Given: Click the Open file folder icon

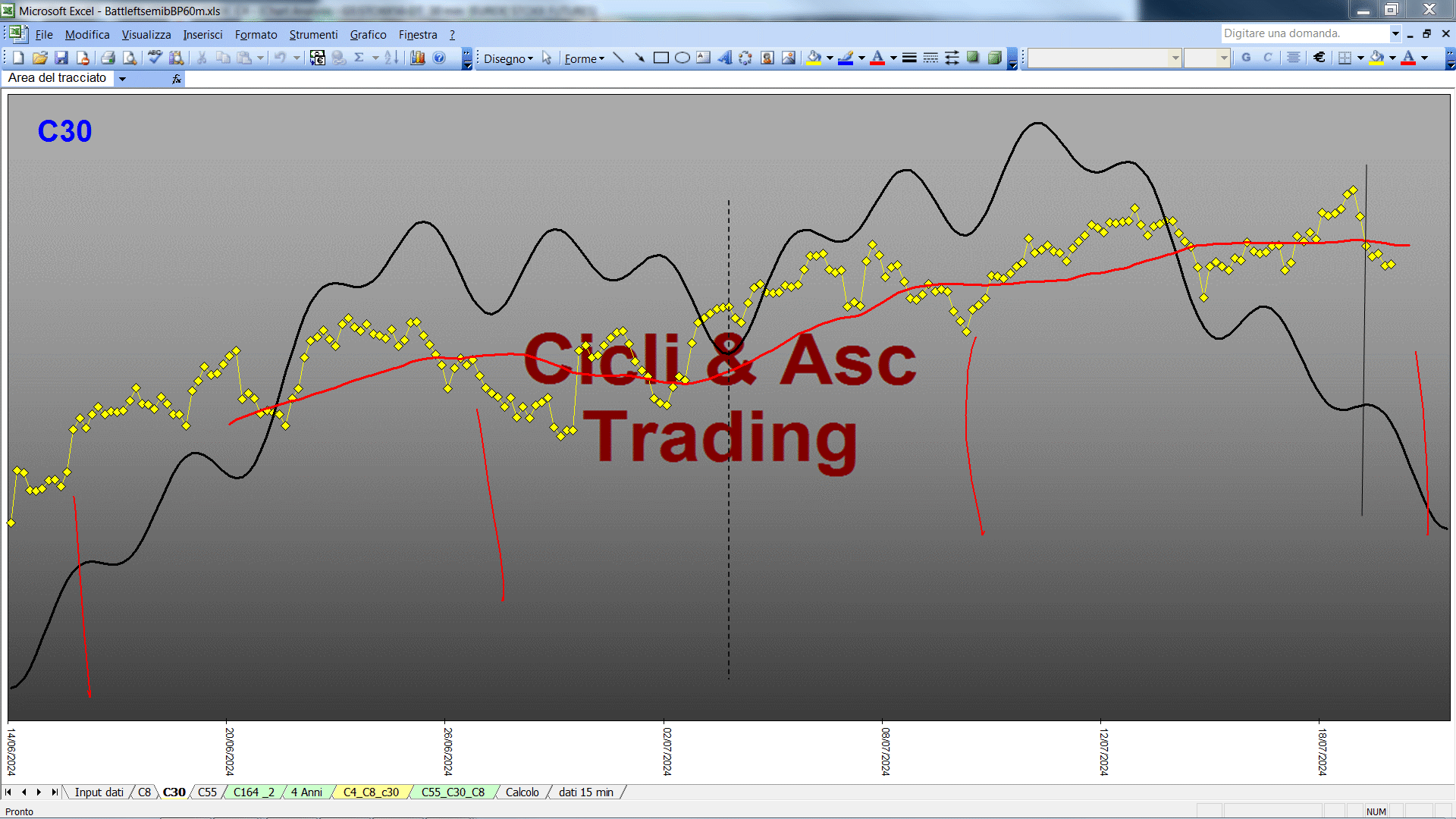Looking at the screenshot, I should pos(40,58).
